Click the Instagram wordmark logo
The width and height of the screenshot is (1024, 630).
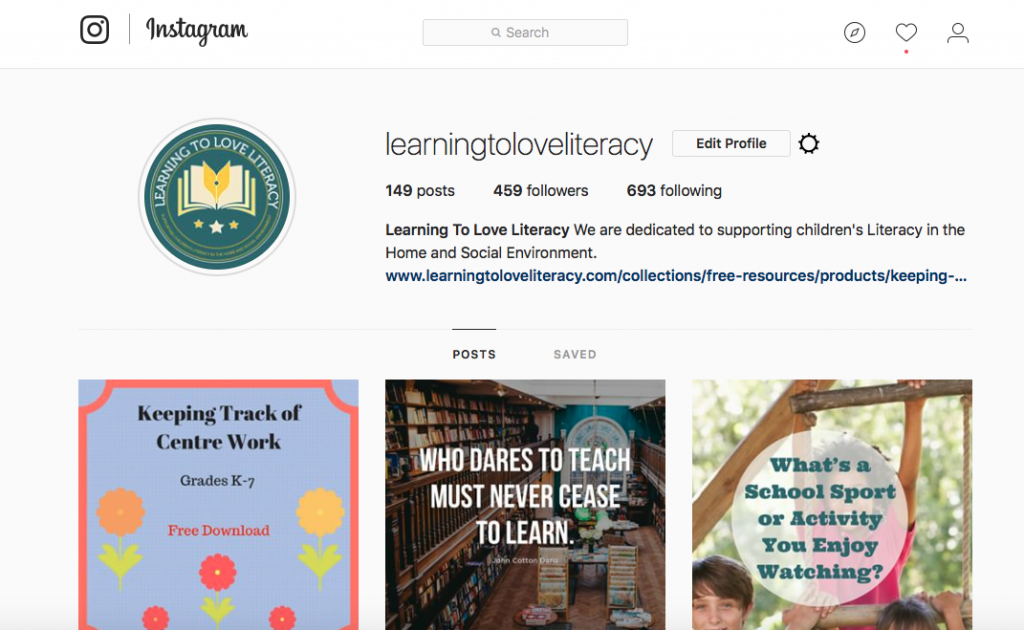point(197,30)
